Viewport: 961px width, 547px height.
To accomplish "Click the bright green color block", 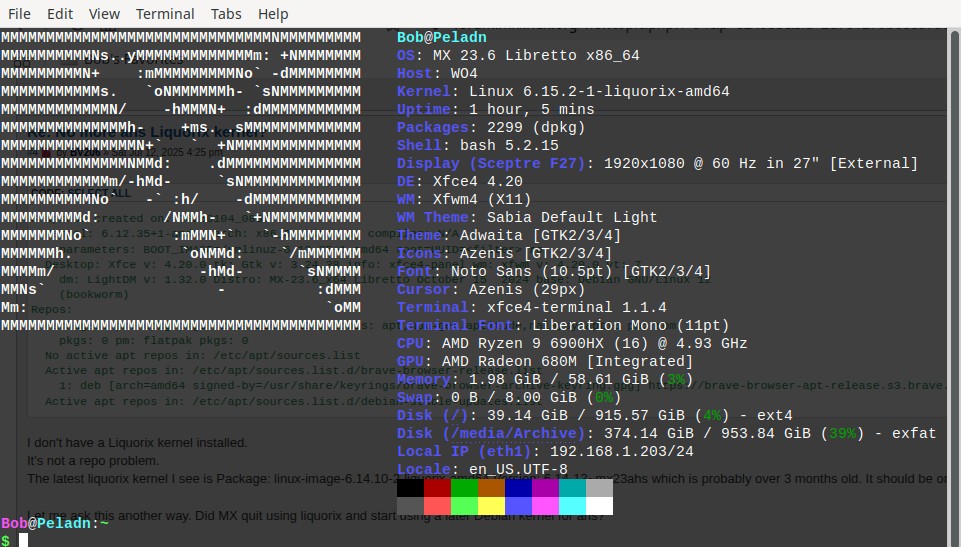I will pos(465,506).
